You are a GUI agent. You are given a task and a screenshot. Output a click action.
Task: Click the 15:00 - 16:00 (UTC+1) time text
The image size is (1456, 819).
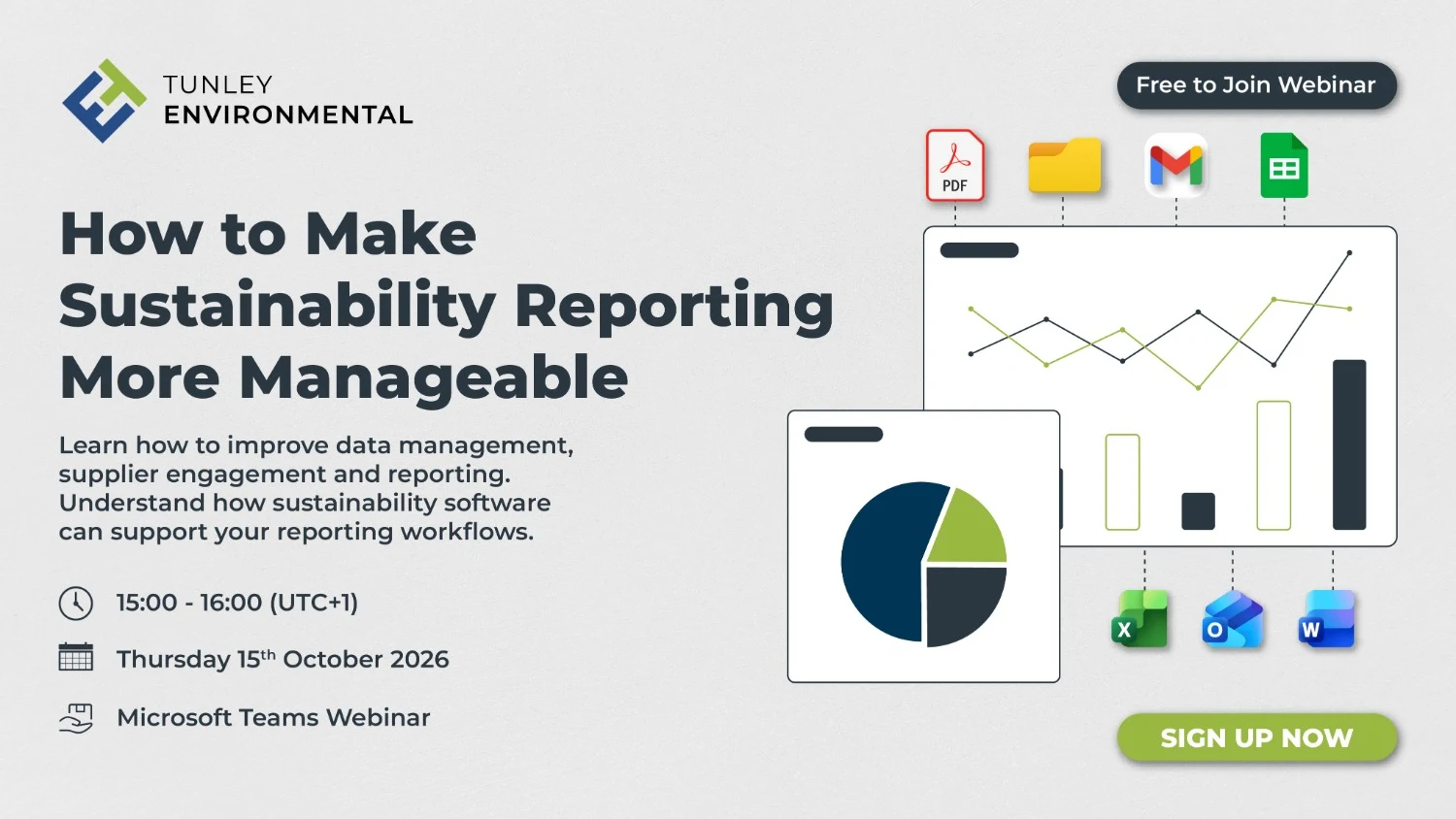coord(237,603)
